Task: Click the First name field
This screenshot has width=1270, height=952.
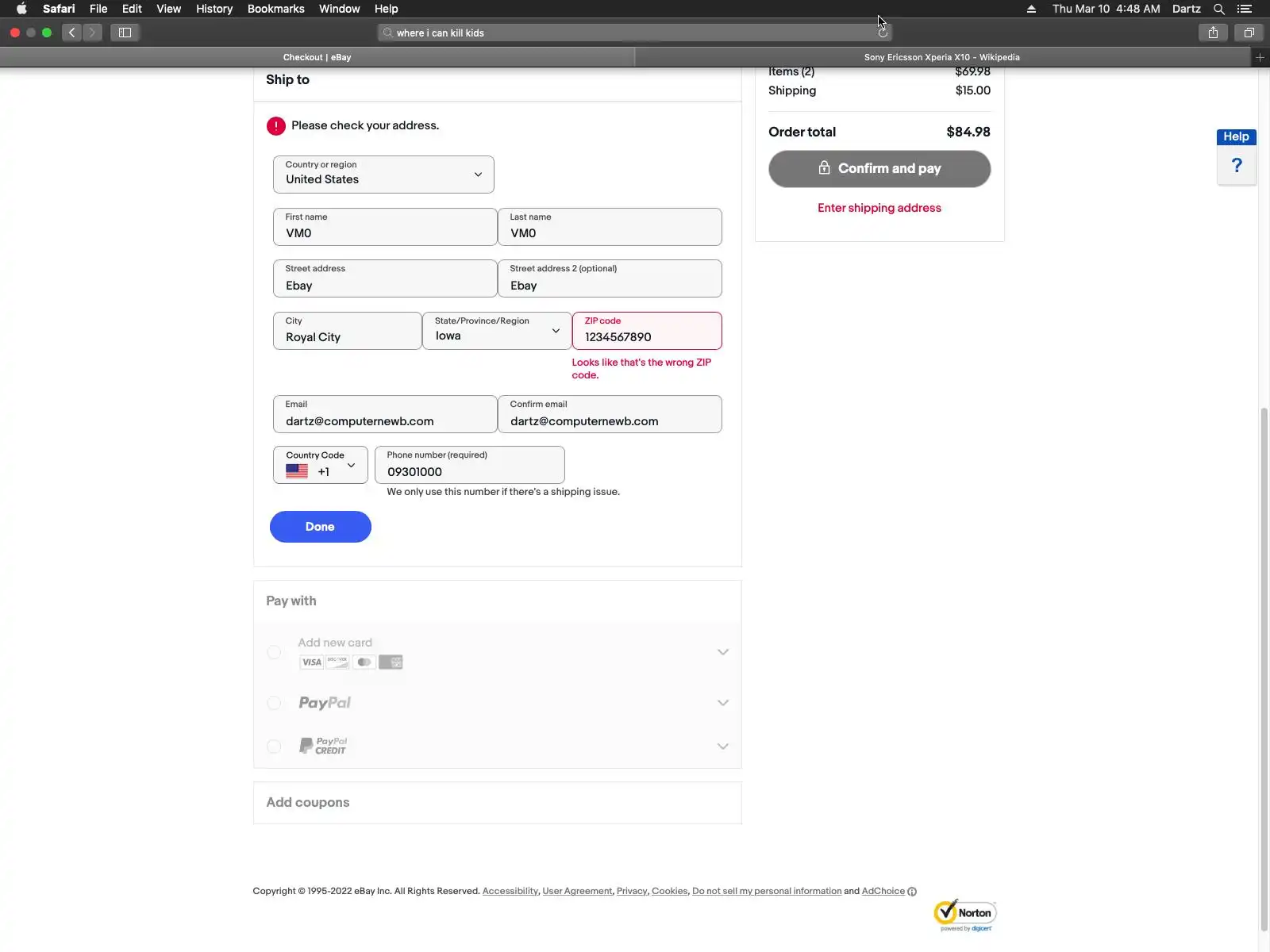Action: coord(385,227)
